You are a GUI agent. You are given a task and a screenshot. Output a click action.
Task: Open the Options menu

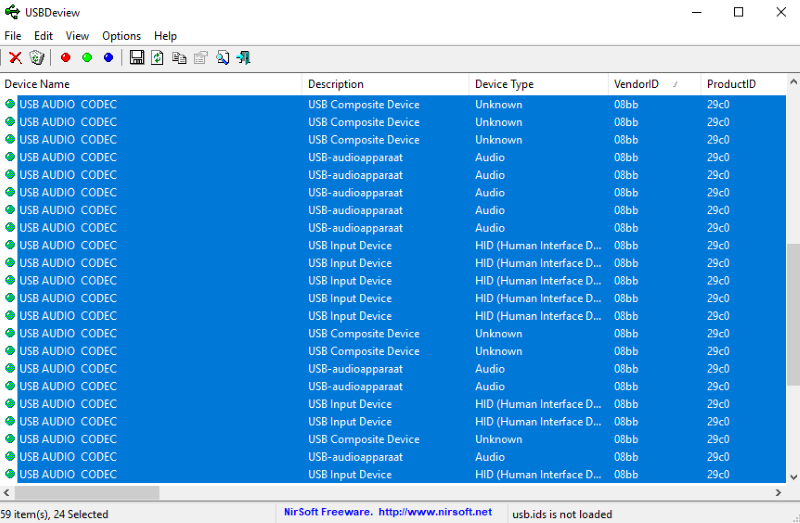point(121,36)
